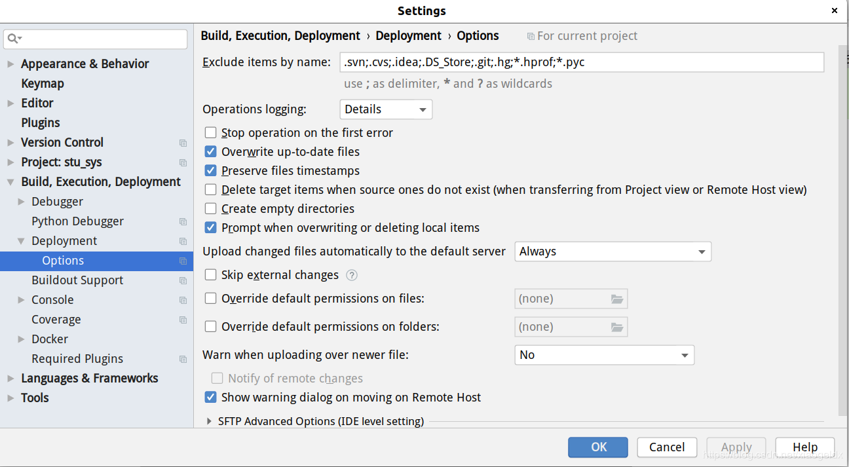Click folder icon beside file permissions field
This screenshot has width=849, height=467.
pyautogui.click(x=617, y=299)
